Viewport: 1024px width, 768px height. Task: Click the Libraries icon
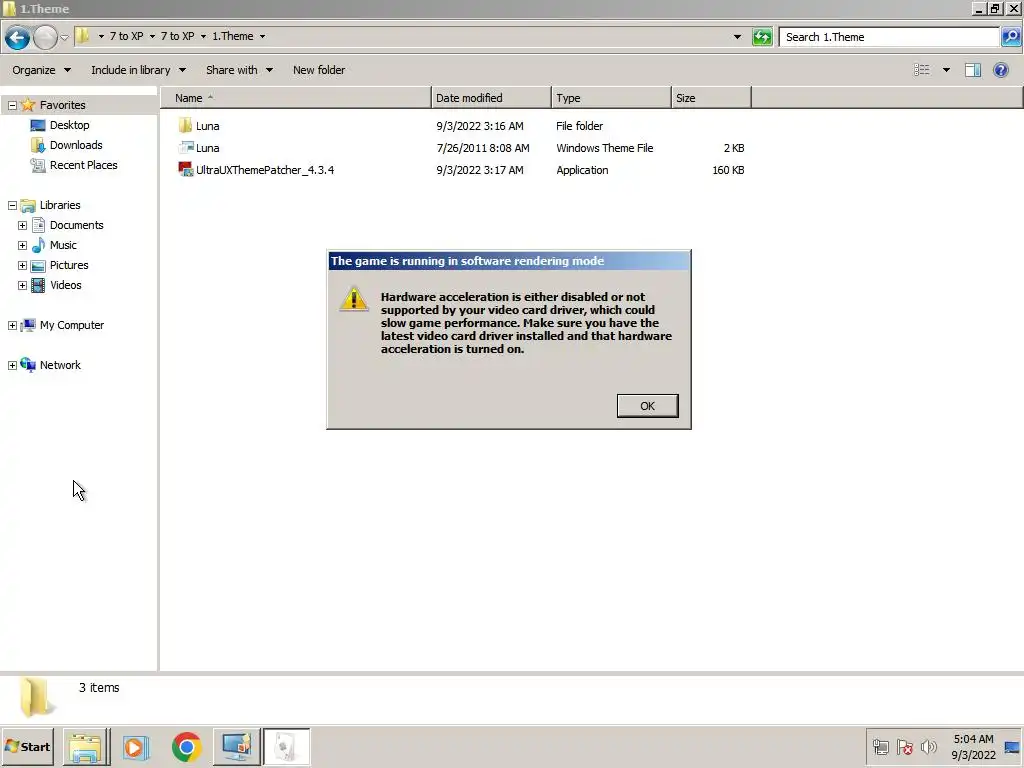(28, 205)
